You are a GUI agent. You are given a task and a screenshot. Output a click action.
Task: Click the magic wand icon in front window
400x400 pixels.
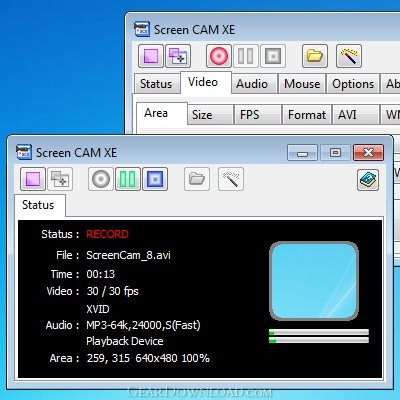(231, 179)
